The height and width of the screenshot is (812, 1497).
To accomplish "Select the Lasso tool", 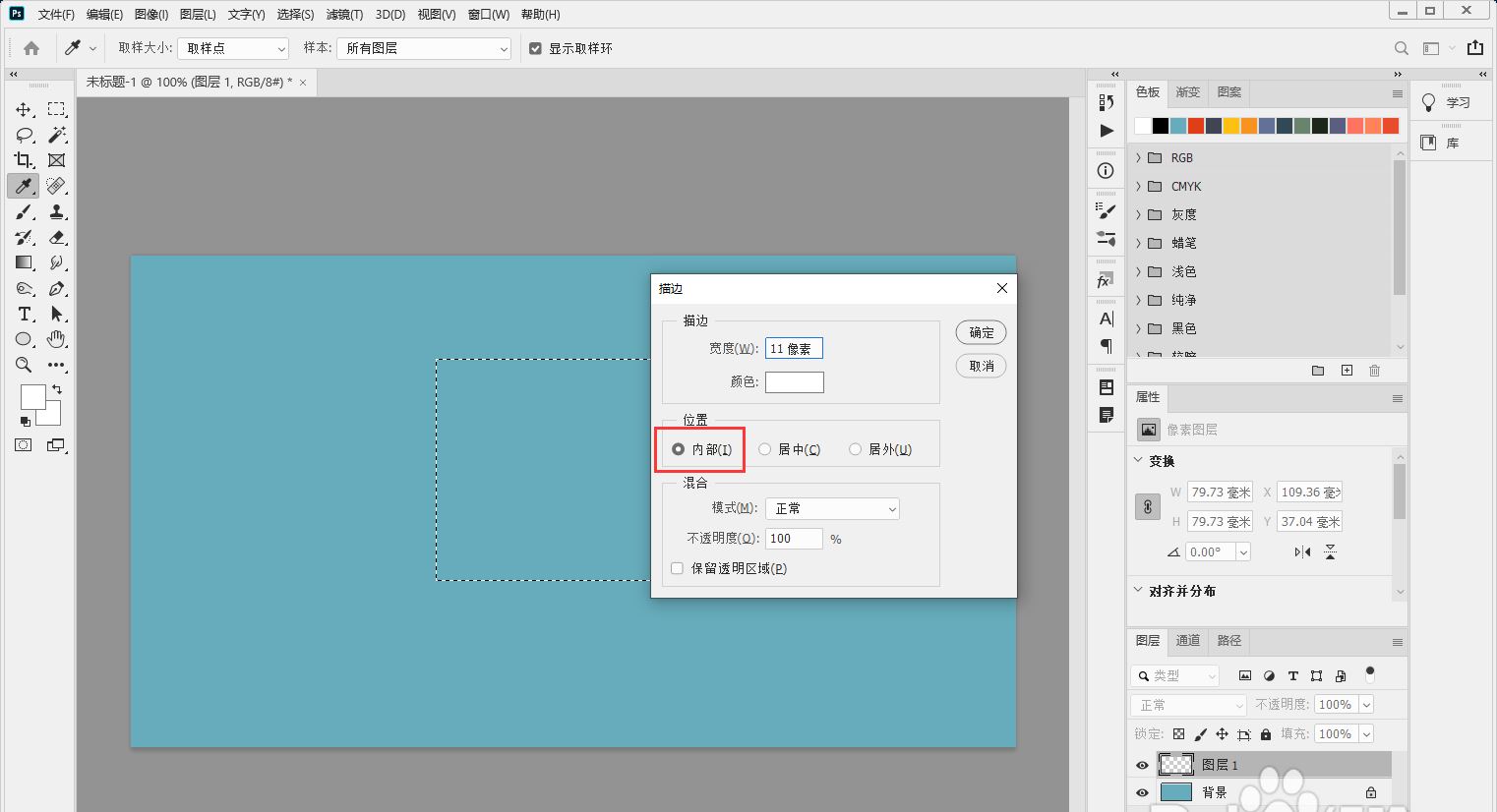I will pos(24,135).
